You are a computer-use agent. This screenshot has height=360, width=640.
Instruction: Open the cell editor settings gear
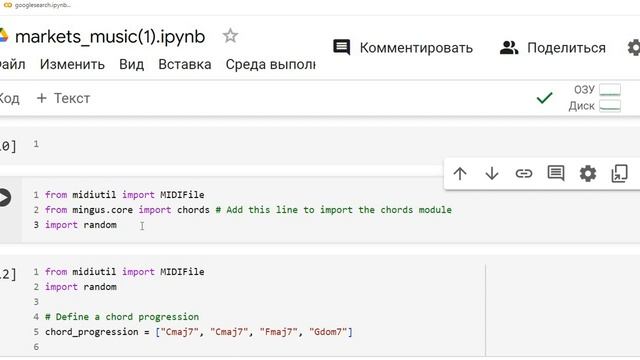pos(588,173)
